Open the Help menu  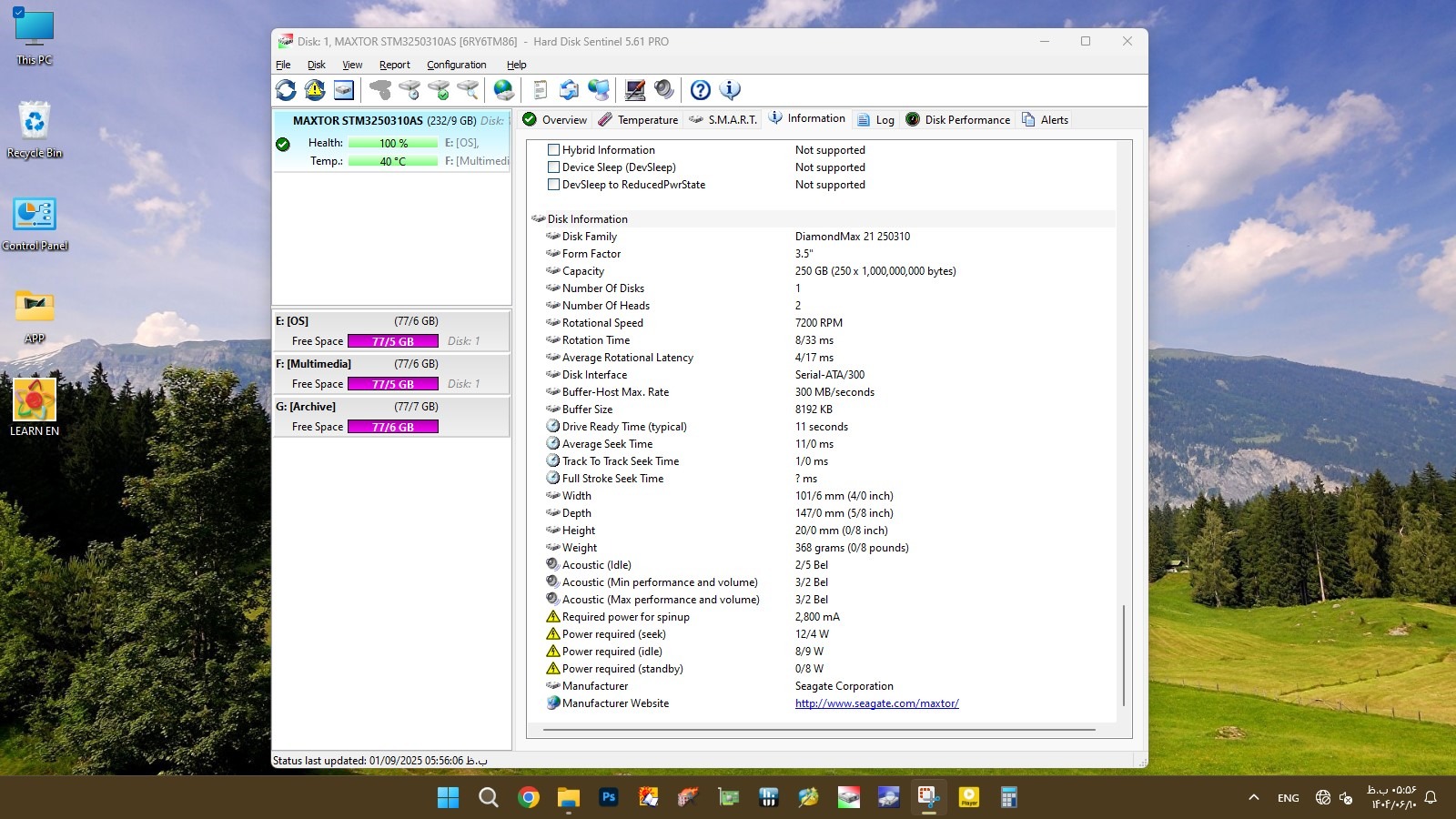tap(517, 65)
